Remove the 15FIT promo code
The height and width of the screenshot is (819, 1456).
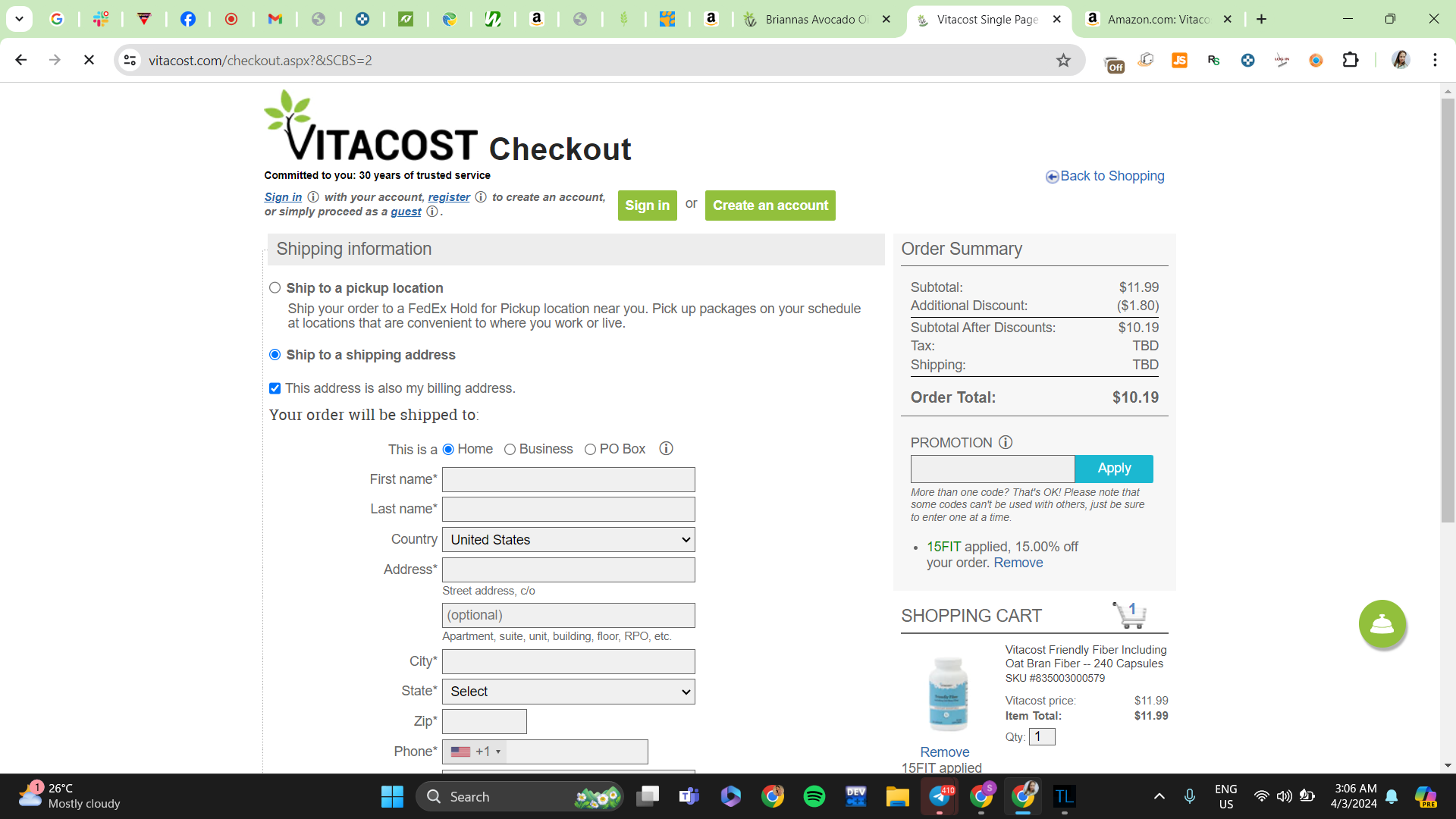tap(1018, 563)
